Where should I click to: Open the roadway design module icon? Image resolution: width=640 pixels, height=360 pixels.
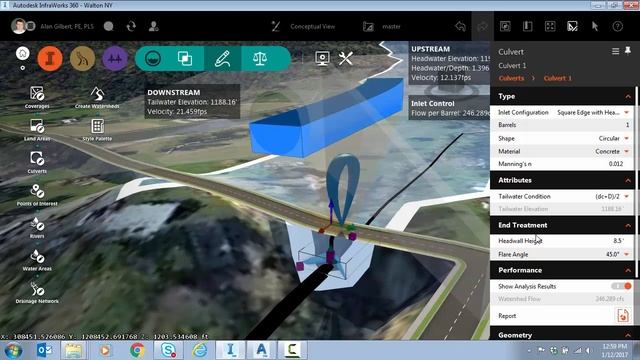pos(82,58)
